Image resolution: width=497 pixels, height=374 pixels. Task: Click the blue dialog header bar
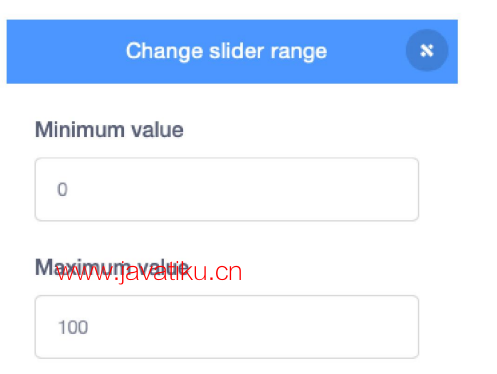click(232, 52)
